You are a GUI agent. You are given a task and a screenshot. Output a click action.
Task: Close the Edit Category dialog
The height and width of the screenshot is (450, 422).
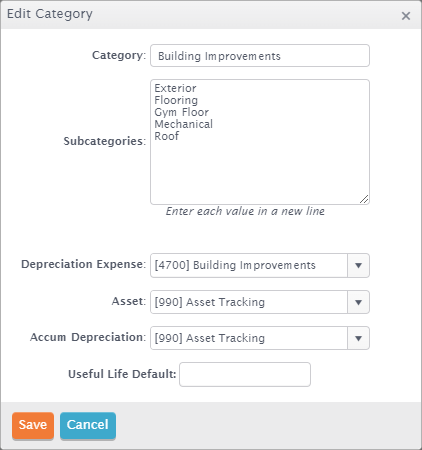(x=406, y=16)
